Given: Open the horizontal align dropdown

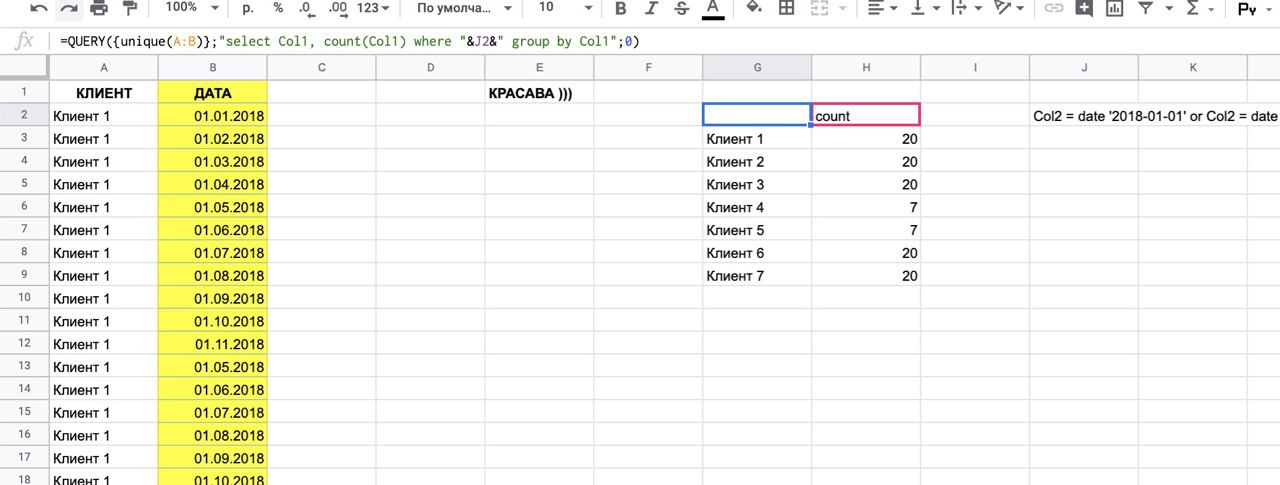Looking at the screenshot, I should coord(881,8).
